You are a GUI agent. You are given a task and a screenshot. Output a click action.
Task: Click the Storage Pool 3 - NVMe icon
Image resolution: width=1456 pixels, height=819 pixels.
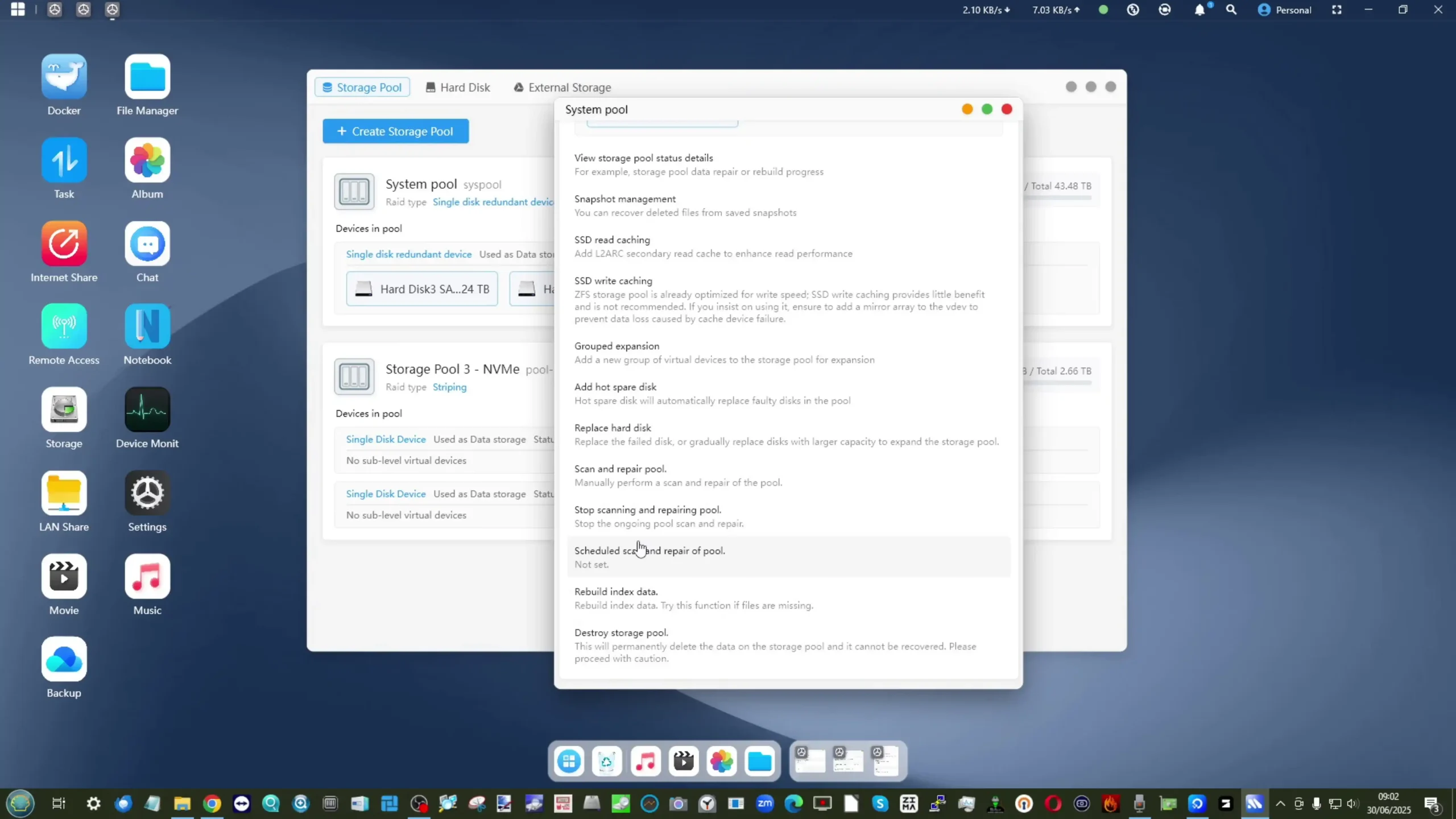coord(354,377)
